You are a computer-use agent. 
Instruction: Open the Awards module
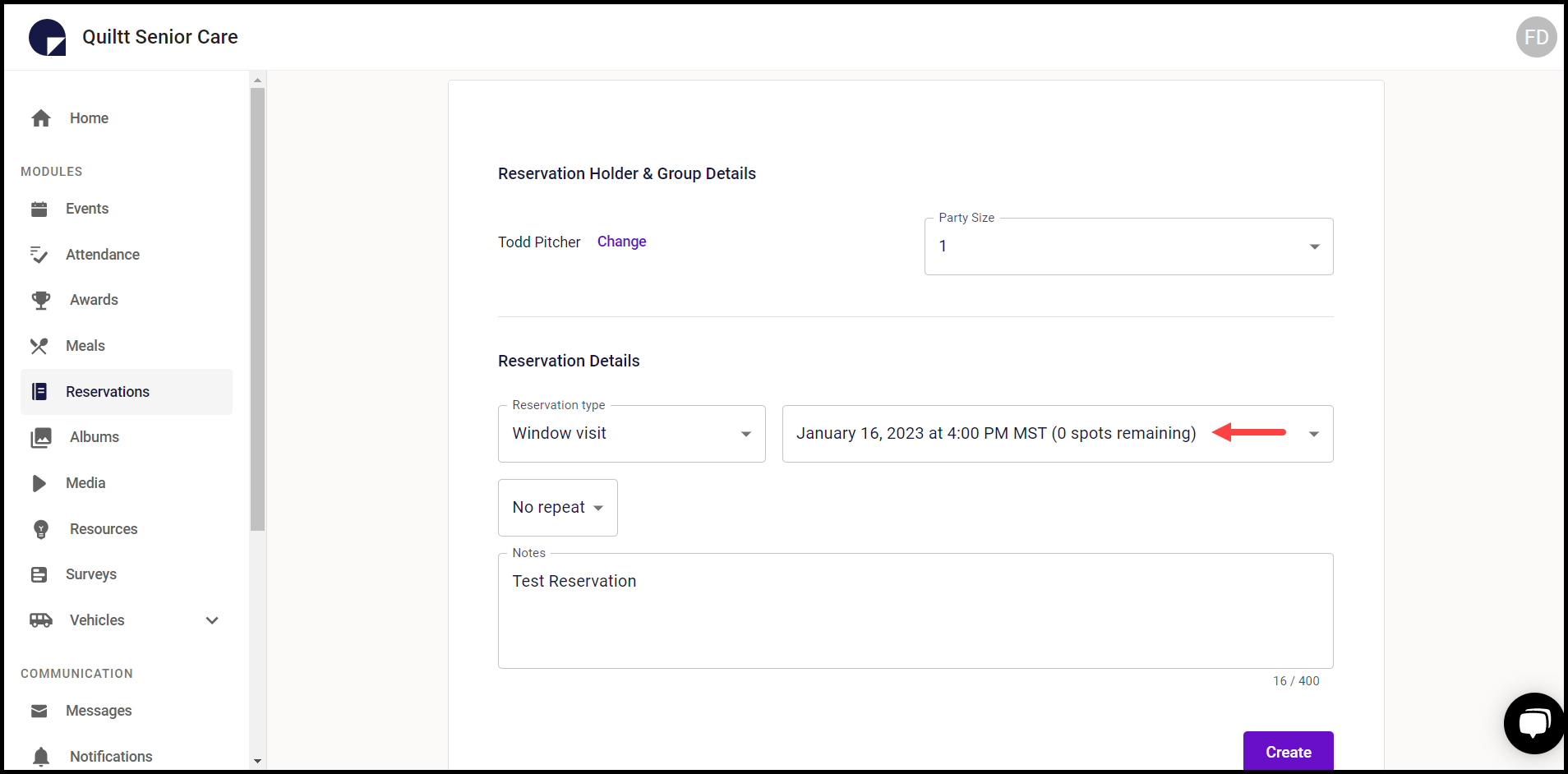(x=127, y=300)
